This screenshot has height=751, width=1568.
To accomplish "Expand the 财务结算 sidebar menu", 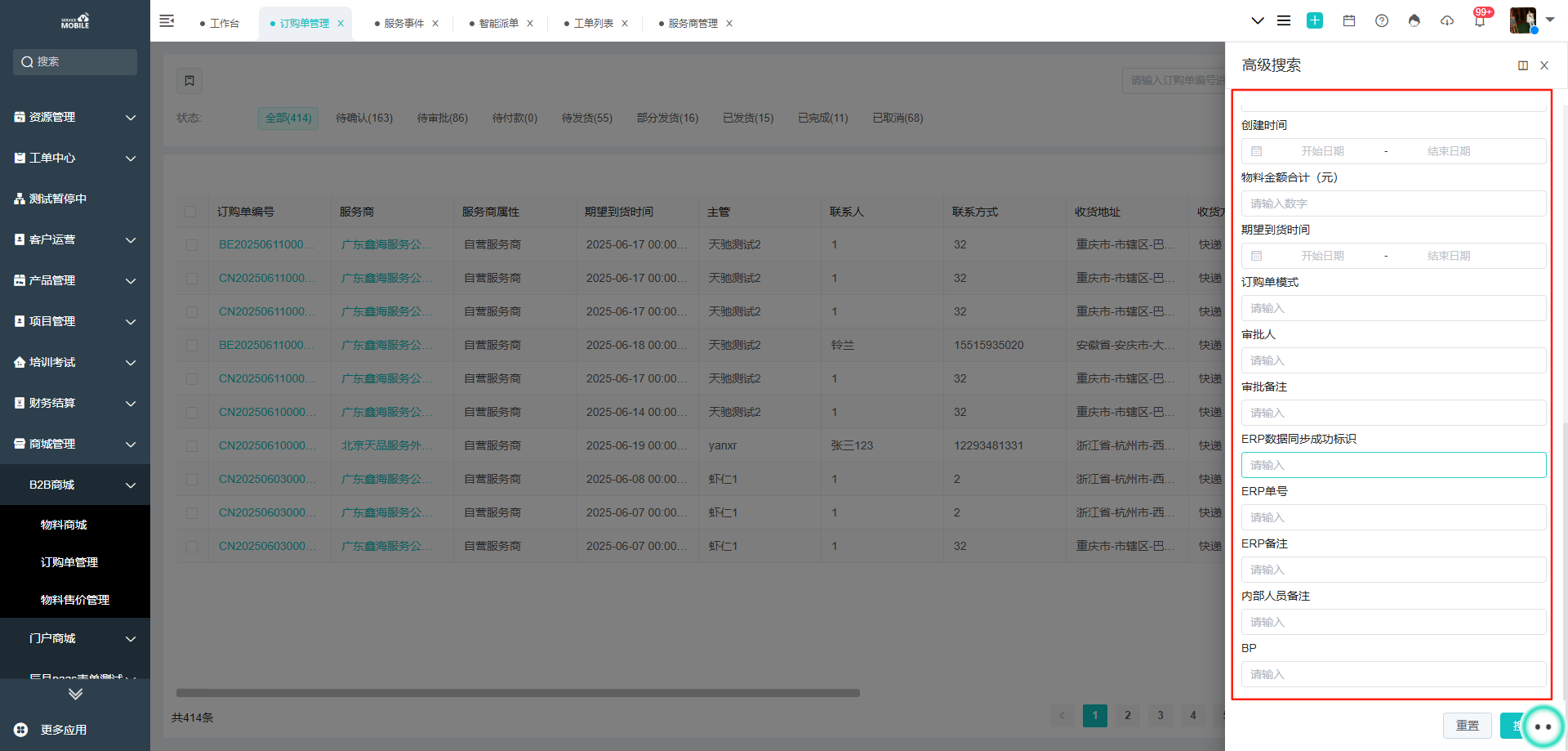I will [x=75, y=403].
